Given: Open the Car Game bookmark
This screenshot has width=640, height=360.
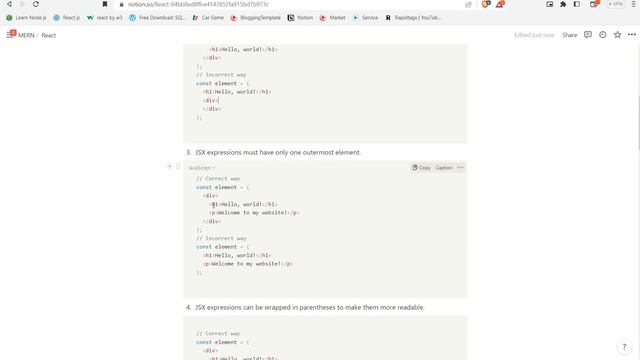Looking at the screenshot, I should click(x=208, y=18).
